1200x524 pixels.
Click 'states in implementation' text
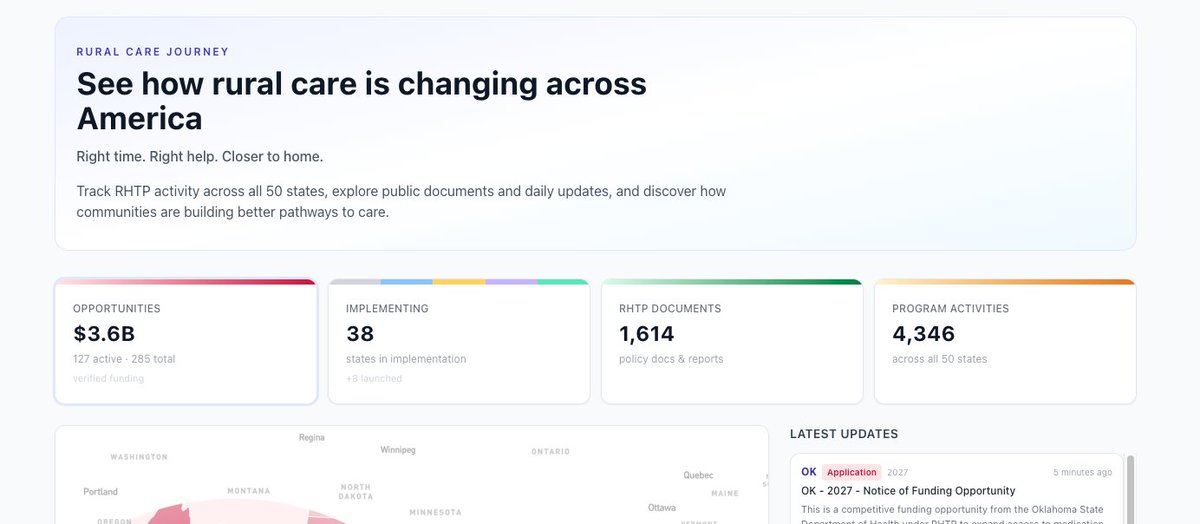tap(406, 359)
